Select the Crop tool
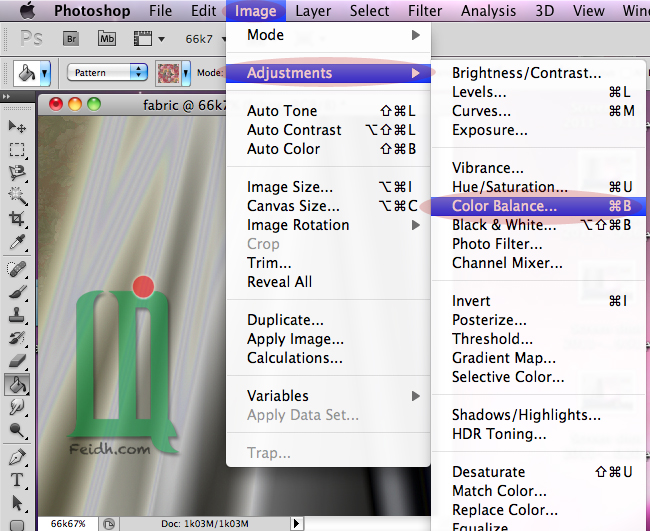 tap(17, 218)
